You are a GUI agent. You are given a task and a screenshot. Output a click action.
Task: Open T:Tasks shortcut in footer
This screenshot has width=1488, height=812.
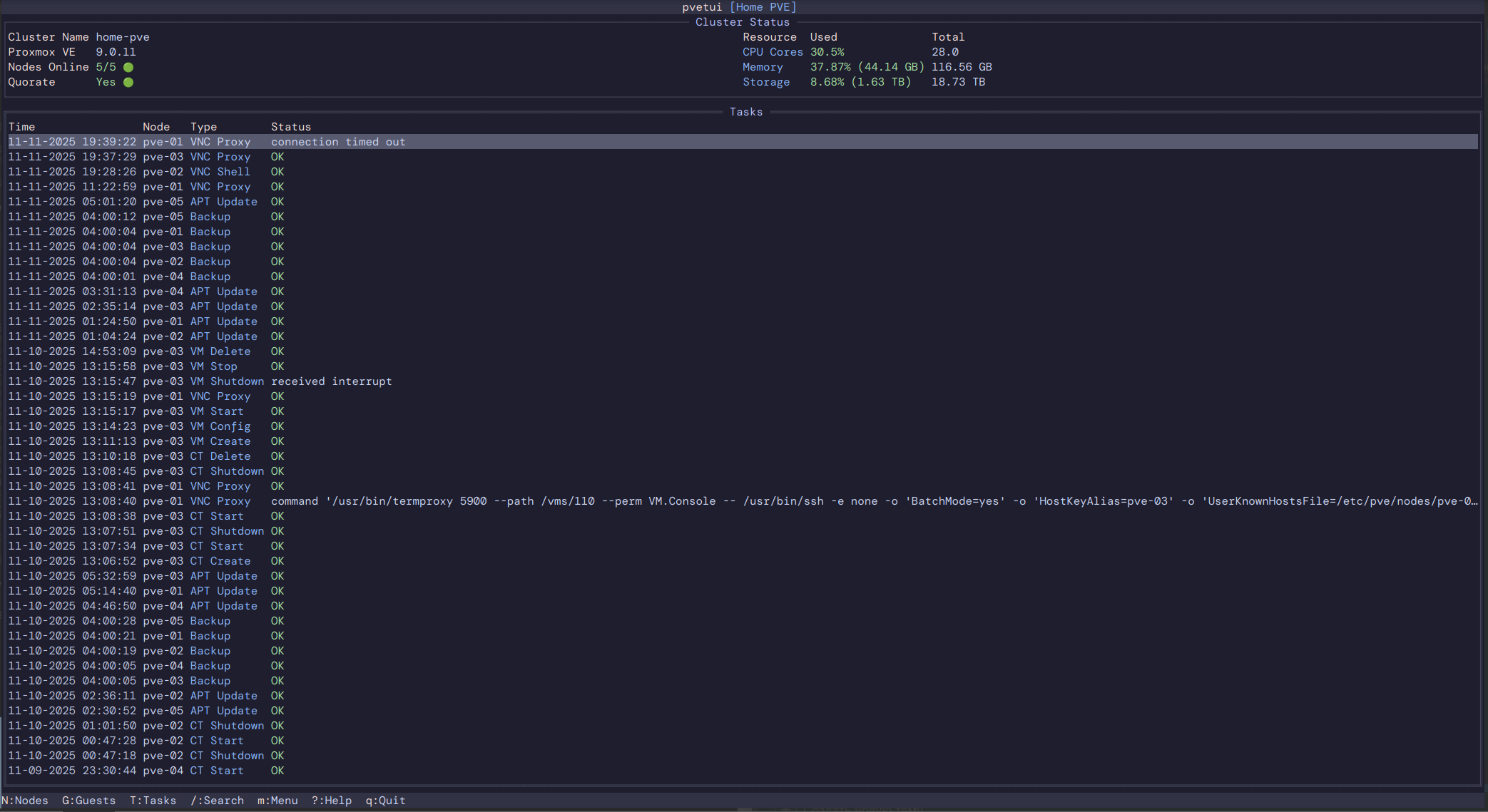pyautogui.click(x=153, y=801)
